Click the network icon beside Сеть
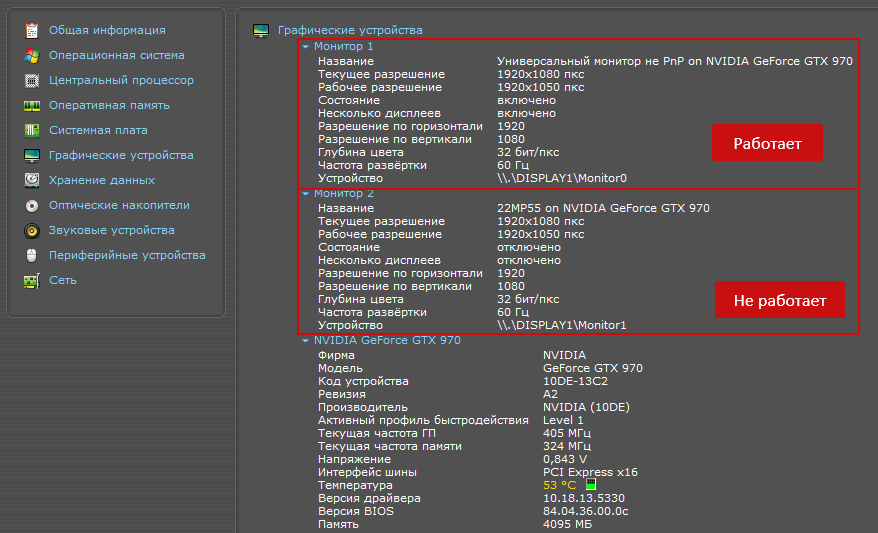Viewport: 878px width, 533px height. (31, 280)
